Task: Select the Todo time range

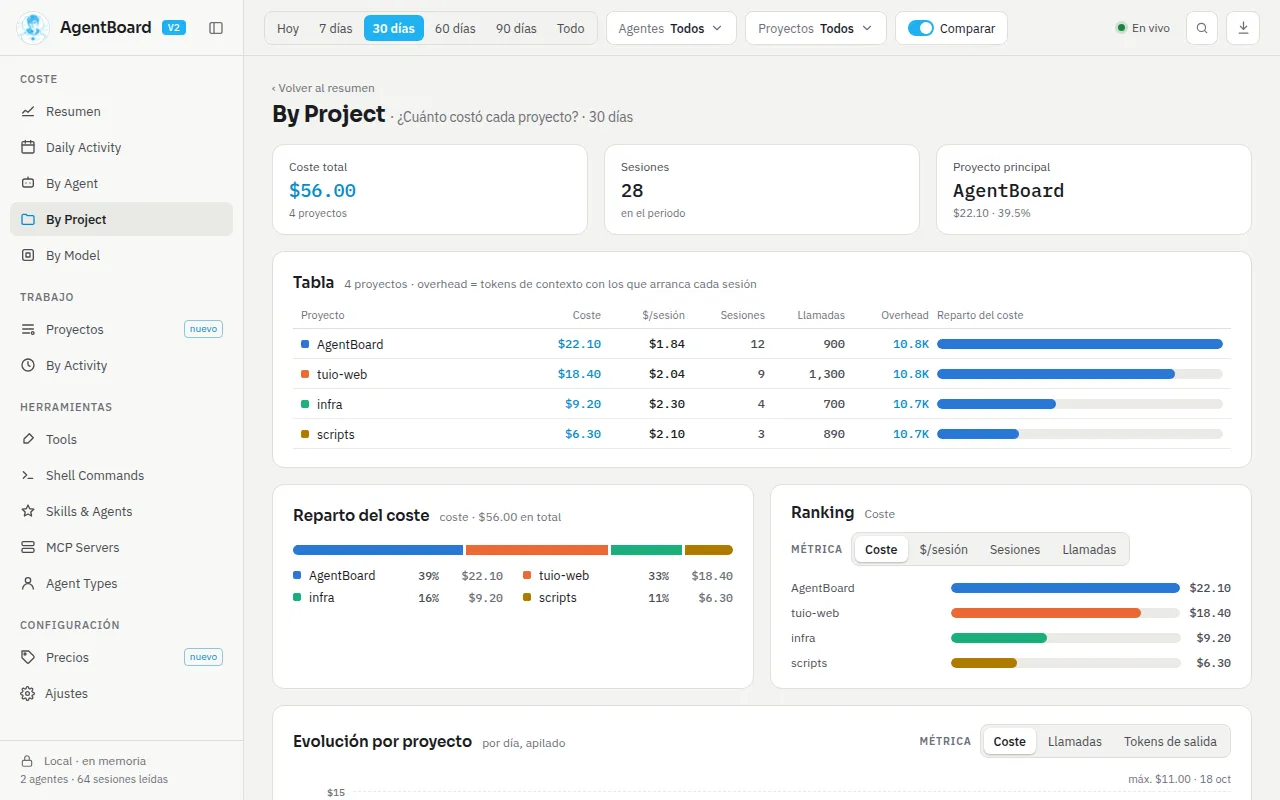Action: click(x=571, y=28)
